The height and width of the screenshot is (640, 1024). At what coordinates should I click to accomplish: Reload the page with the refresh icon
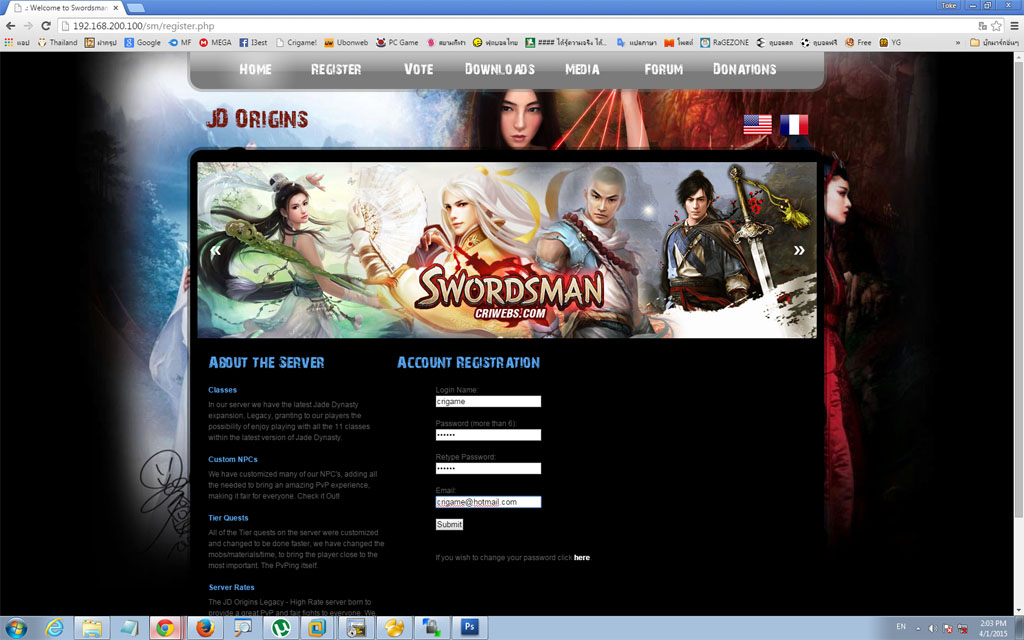(x=46, y=26)
